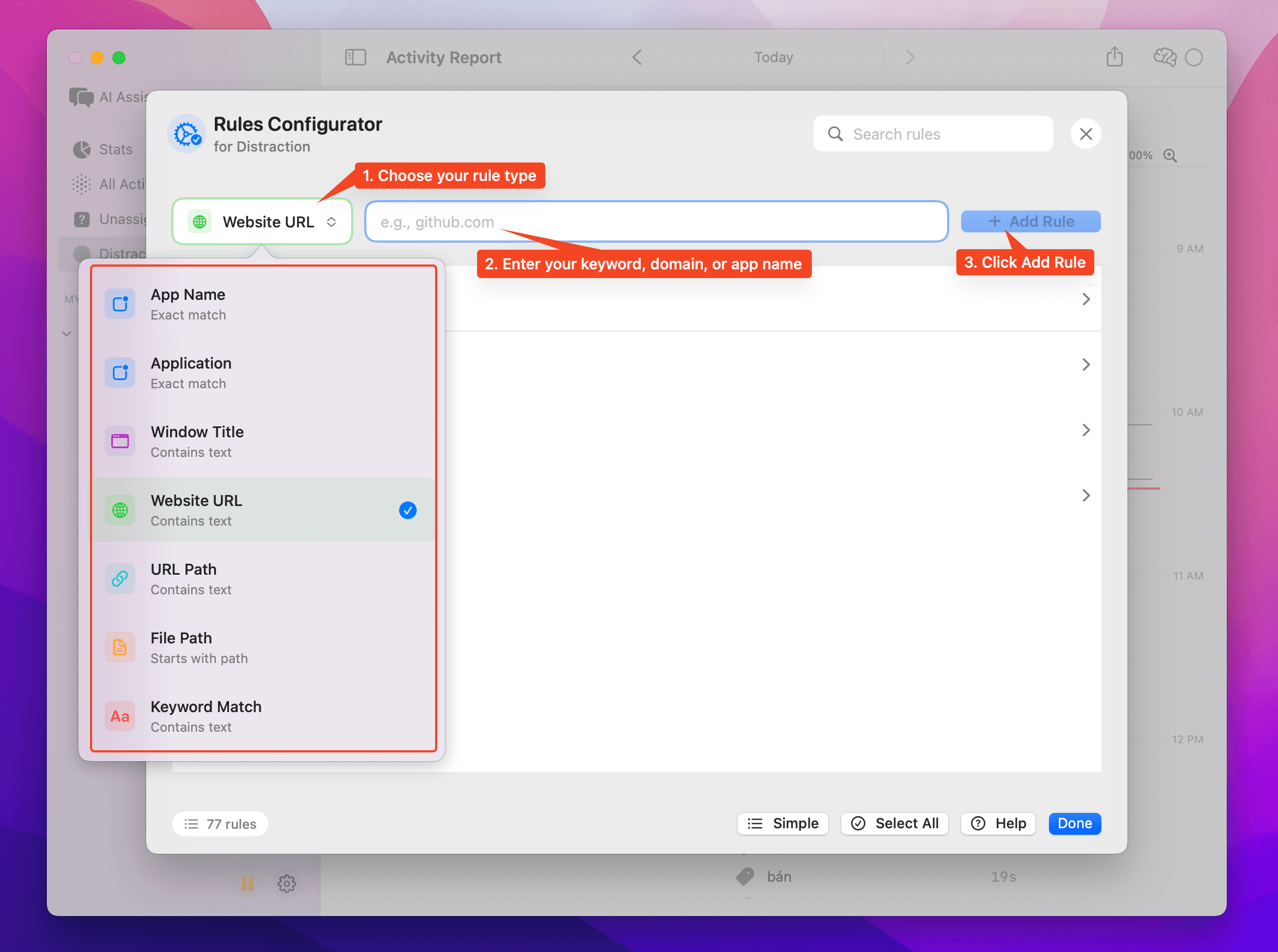Expand the first rule row chevron
Screen dimensions: 1278x952
(x=1086, y=299)
